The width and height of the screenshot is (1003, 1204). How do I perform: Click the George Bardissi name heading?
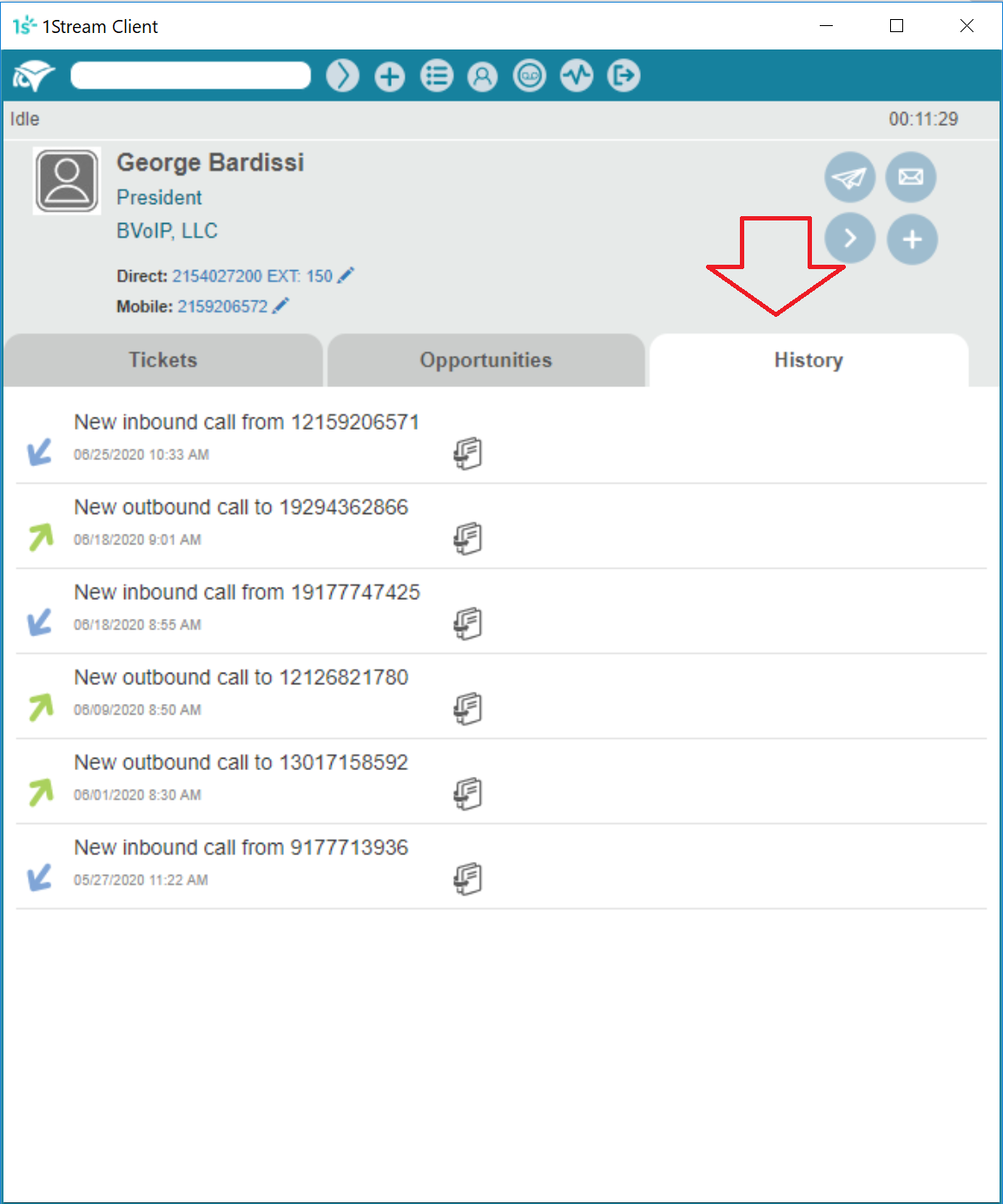[x=211, y=162]
